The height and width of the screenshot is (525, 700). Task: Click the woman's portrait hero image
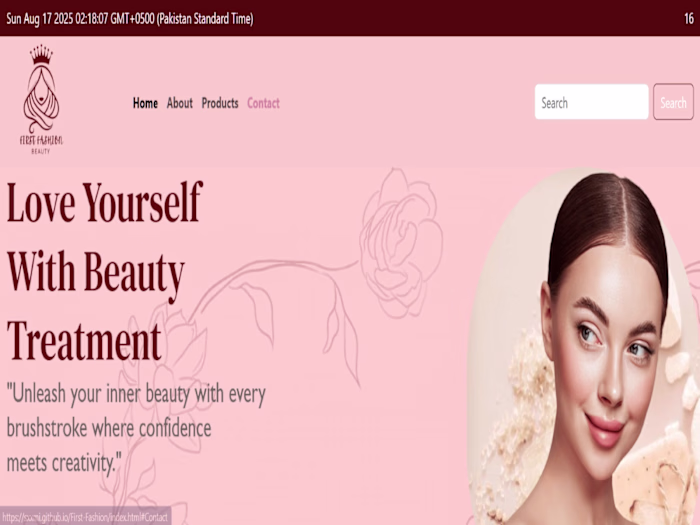[x=584, y=346]
